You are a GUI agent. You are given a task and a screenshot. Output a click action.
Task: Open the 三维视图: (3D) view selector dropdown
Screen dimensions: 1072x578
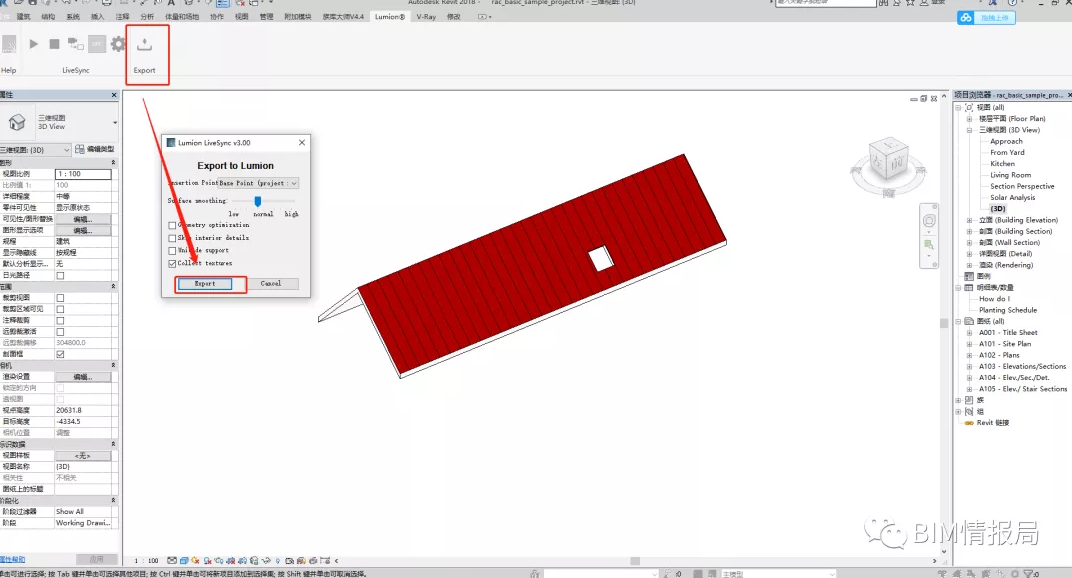[x=36, y=150]
